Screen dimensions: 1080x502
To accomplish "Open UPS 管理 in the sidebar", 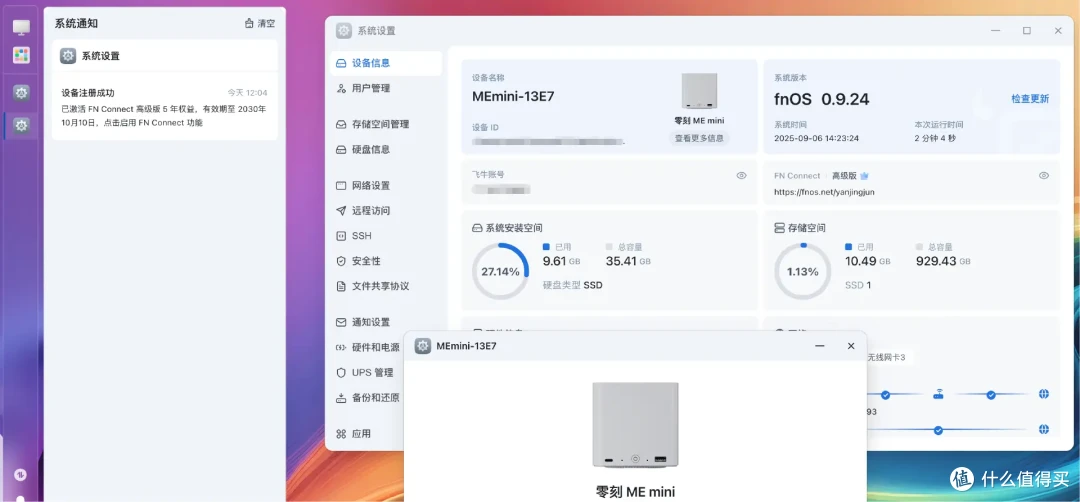I will (x=367, y=373).
